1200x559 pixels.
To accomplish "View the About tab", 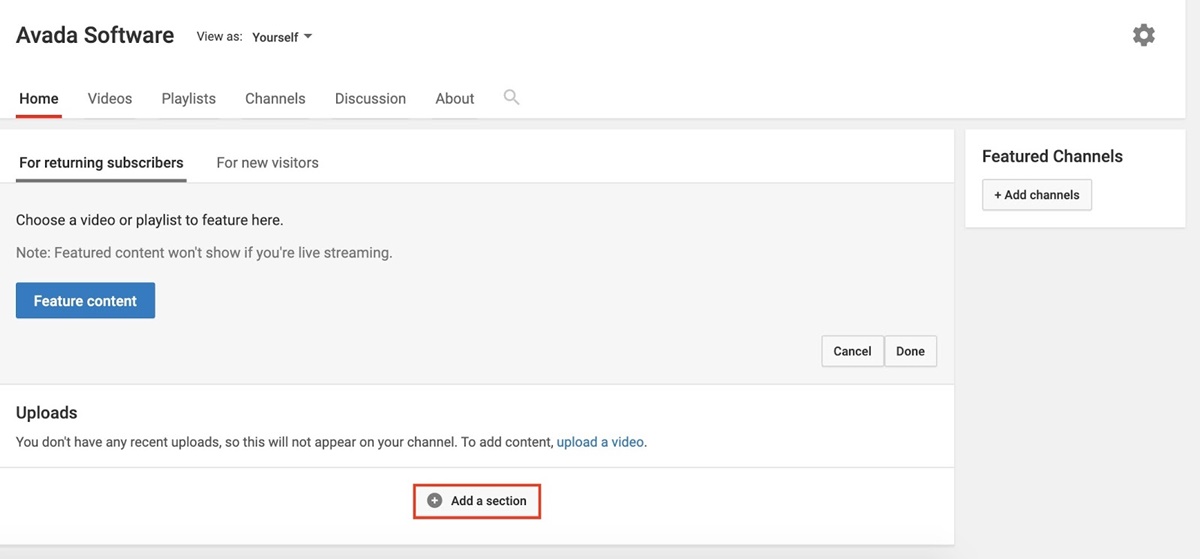I will (455, 98).
